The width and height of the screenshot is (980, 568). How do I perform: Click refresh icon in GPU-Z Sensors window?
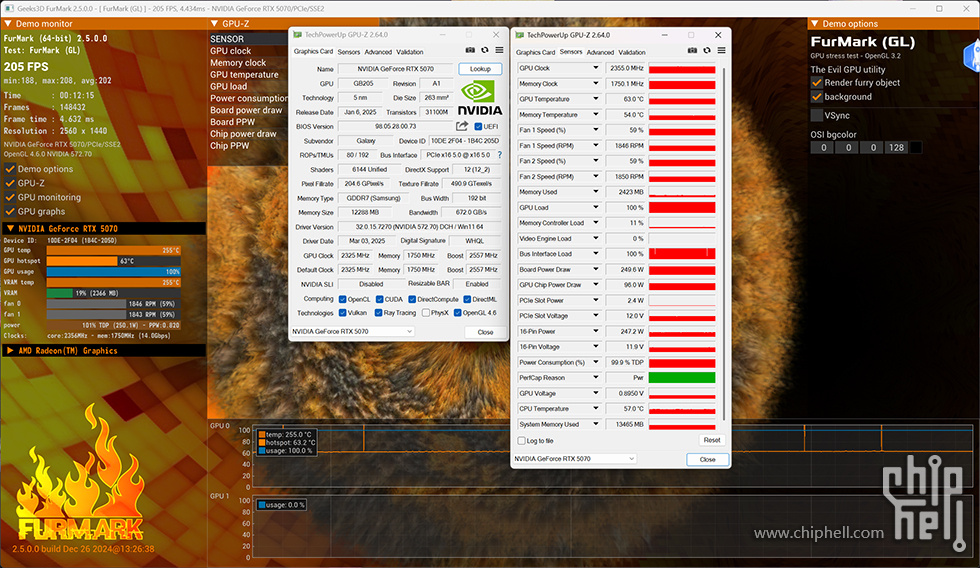[707, 51]
